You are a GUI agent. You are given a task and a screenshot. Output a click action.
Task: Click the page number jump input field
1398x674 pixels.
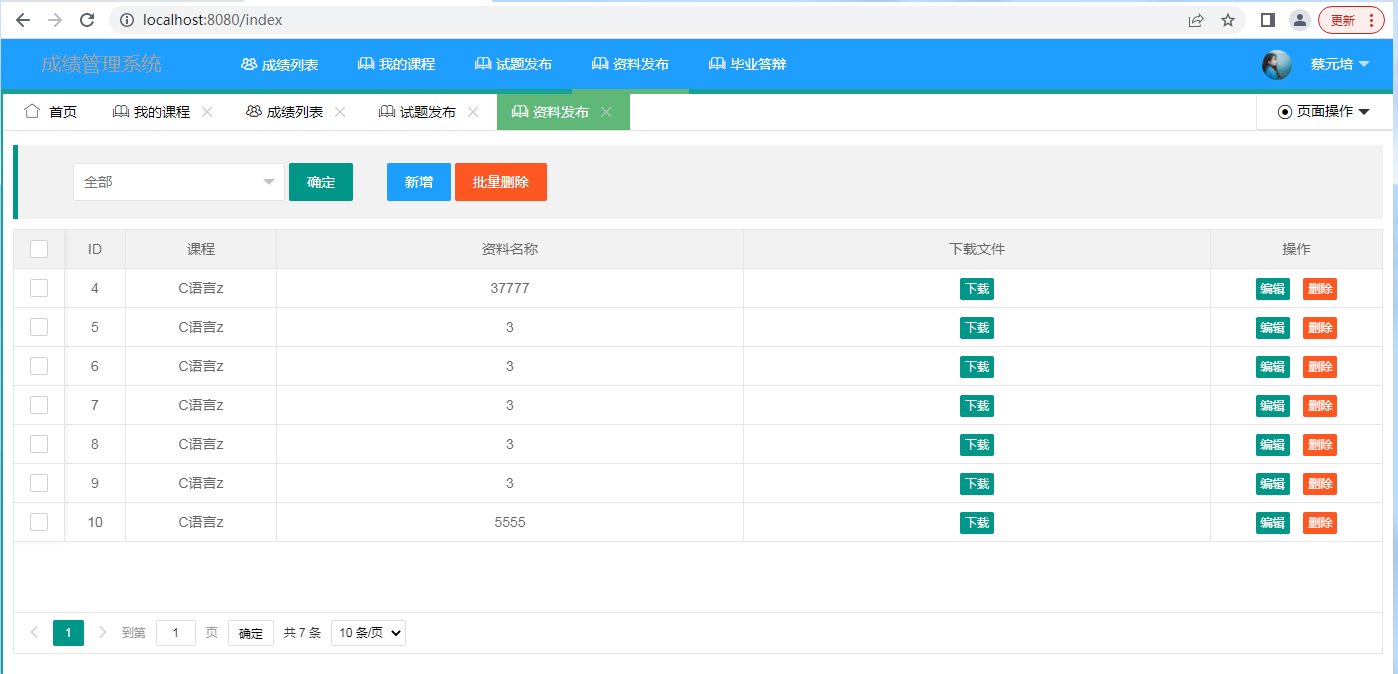coord(176,633)
